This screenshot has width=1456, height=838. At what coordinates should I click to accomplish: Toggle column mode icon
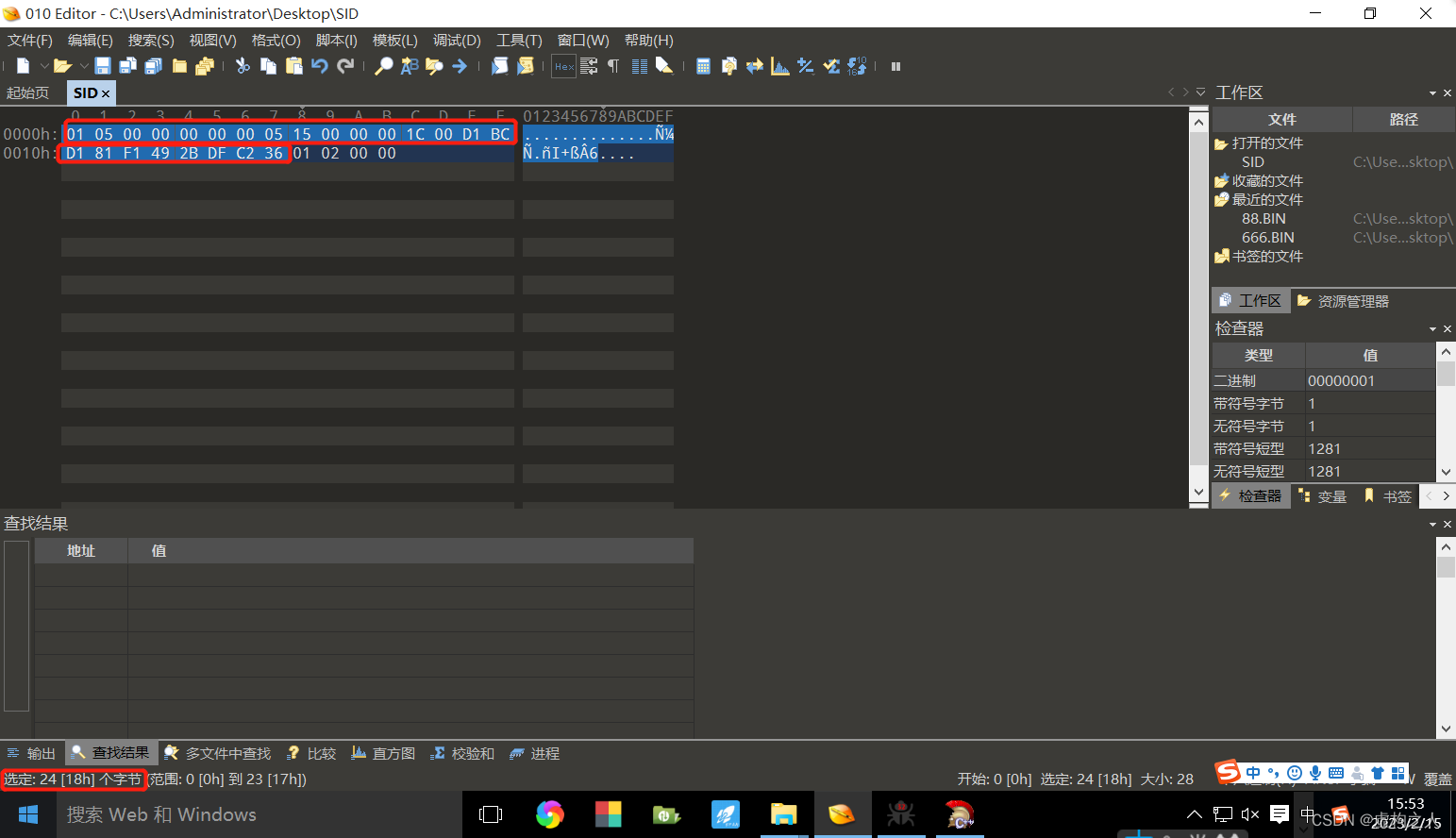639,66
